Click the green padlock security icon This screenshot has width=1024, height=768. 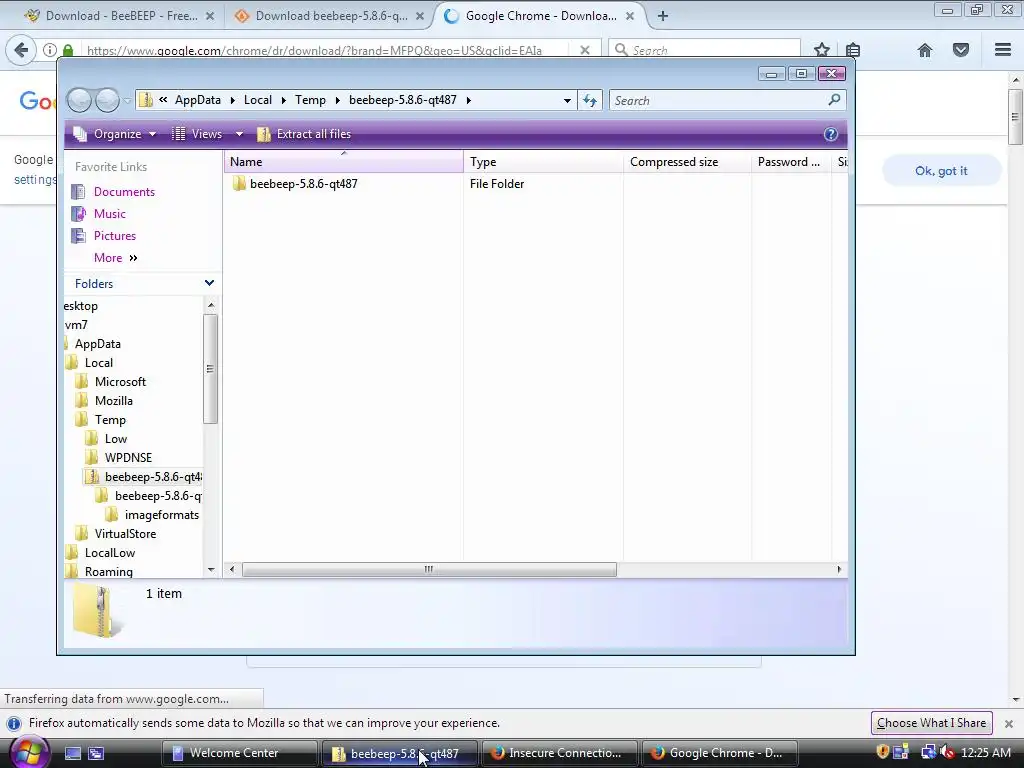click(x=68, y=50)
